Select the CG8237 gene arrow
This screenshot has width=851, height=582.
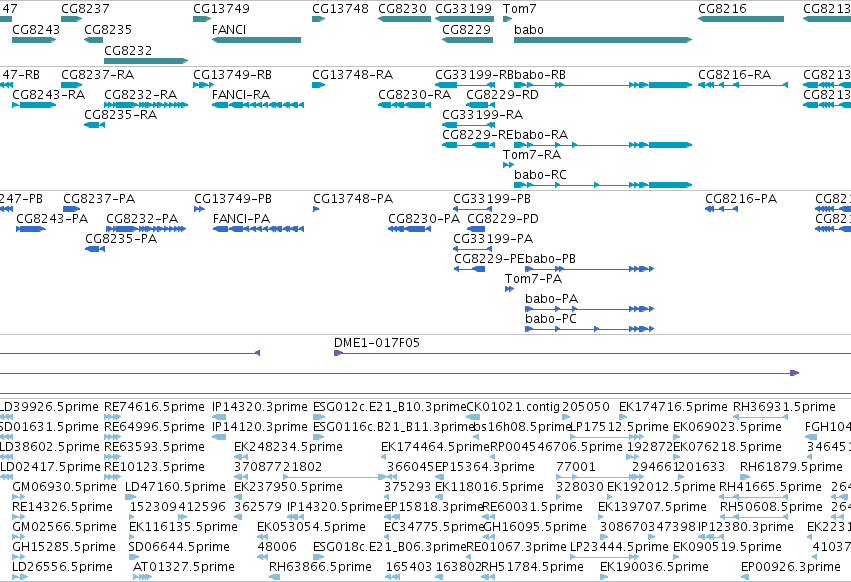71,19
